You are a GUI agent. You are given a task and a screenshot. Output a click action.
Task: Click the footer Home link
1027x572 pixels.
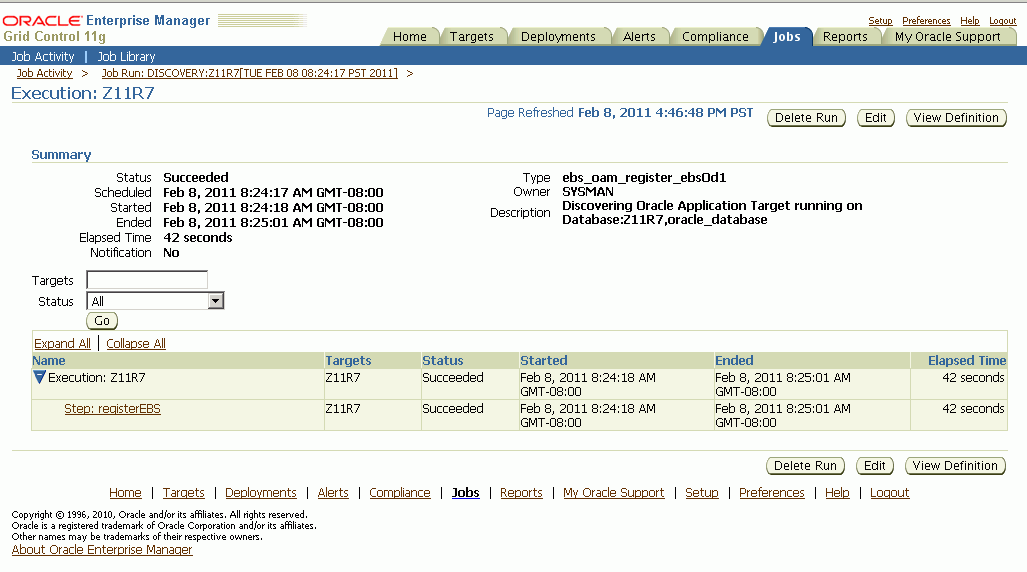tap(125, 493)
